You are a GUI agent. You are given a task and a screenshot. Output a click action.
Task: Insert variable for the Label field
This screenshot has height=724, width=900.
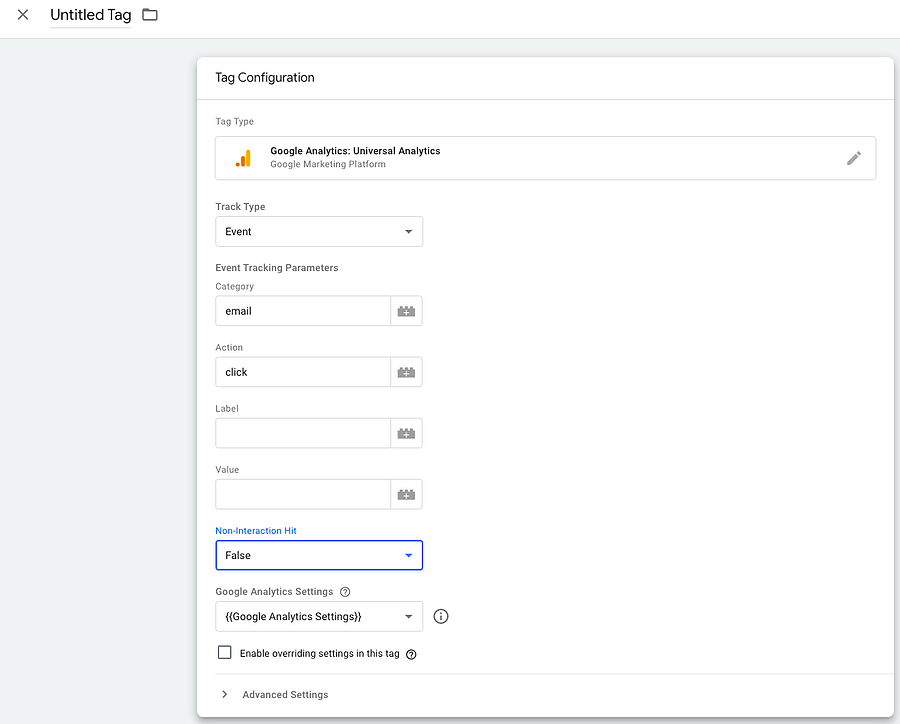click(x=406, y=433)
